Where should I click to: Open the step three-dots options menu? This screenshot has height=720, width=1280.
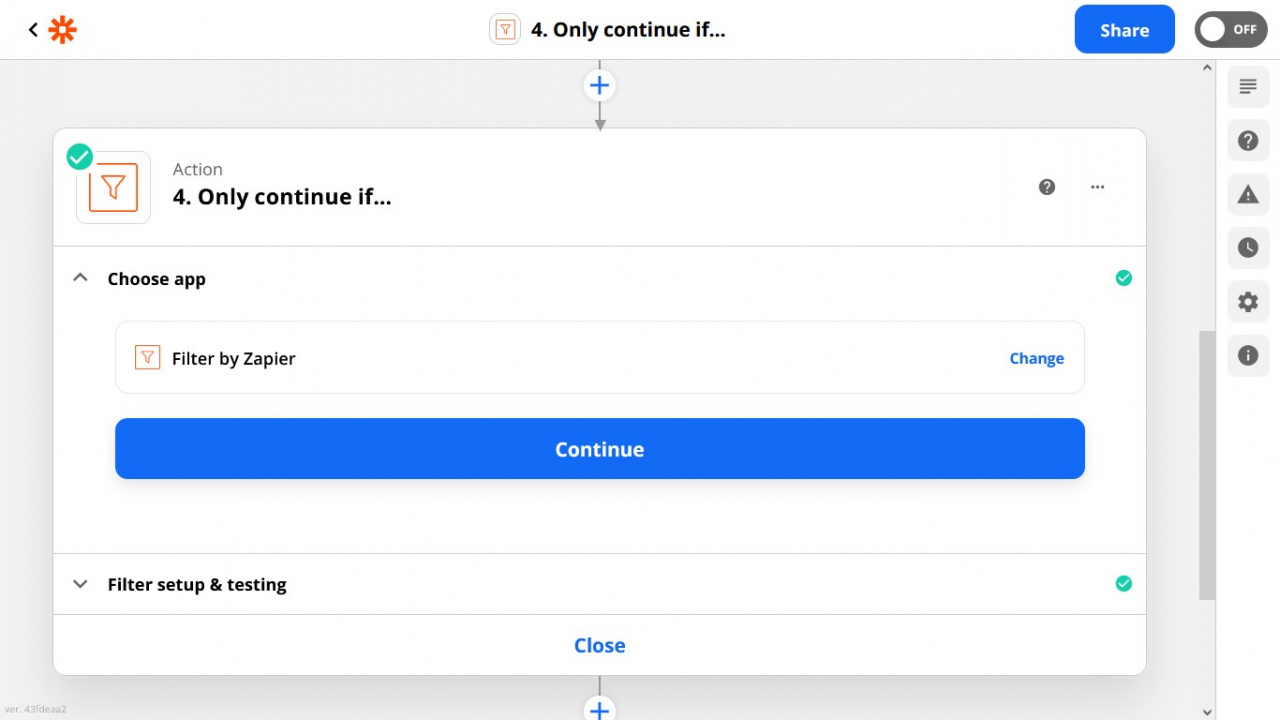coord(1098,187)
